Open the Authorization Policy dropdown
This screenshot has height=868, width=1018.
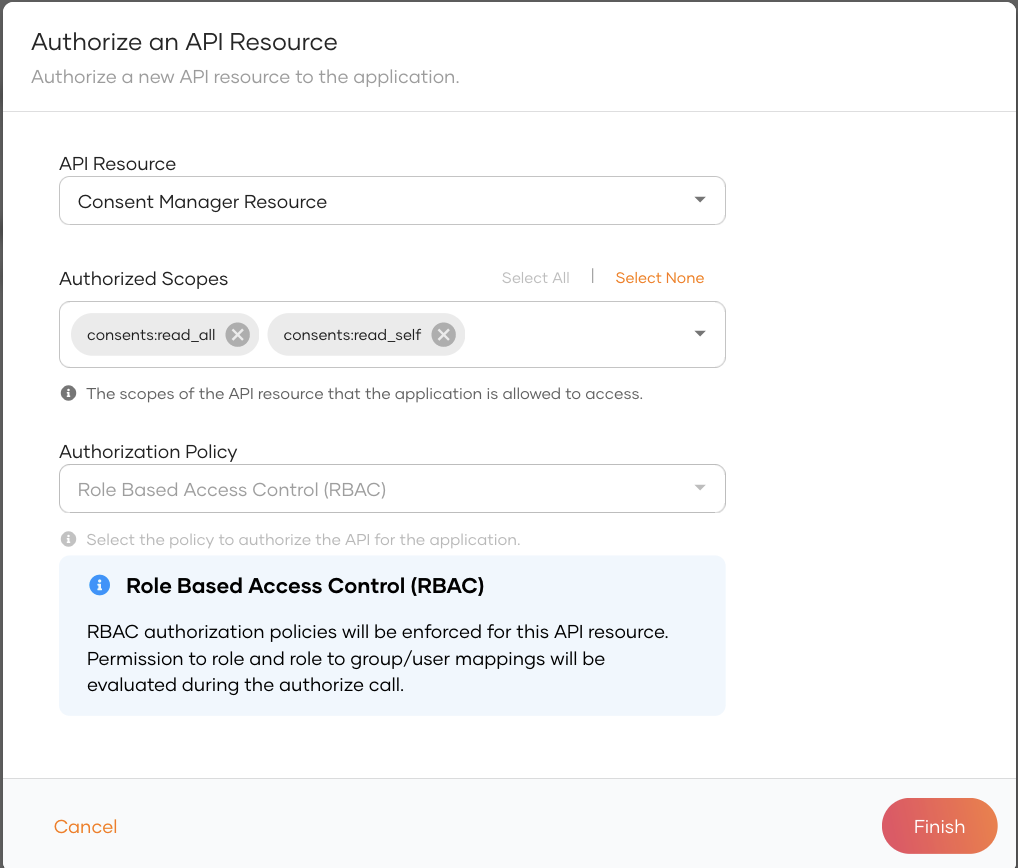coord(699,488)
